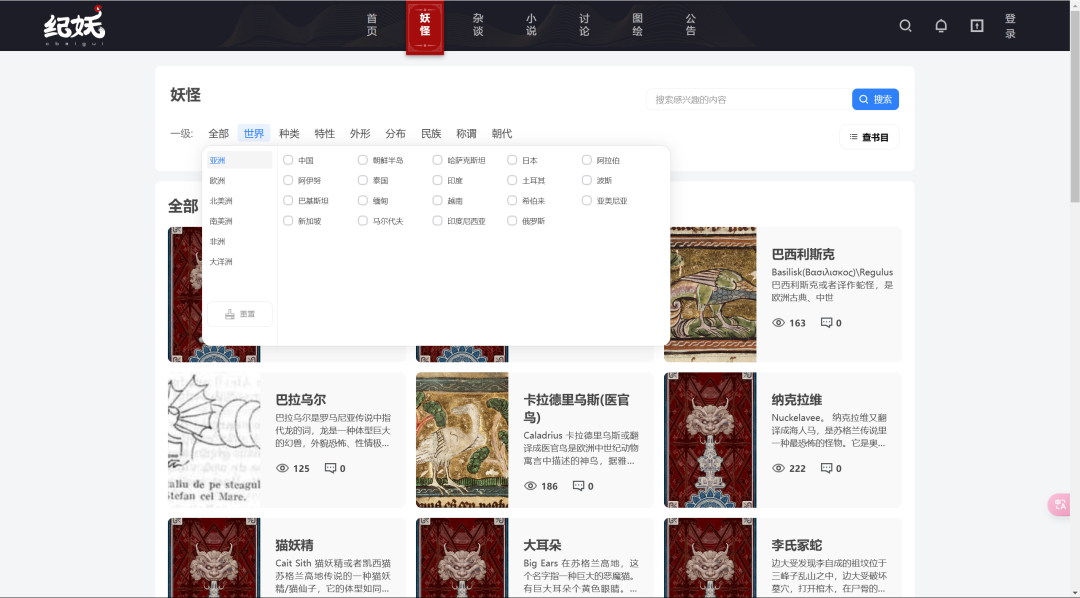Click comment icon on 巴拉乌尔 card

click(x=331, y=468)
